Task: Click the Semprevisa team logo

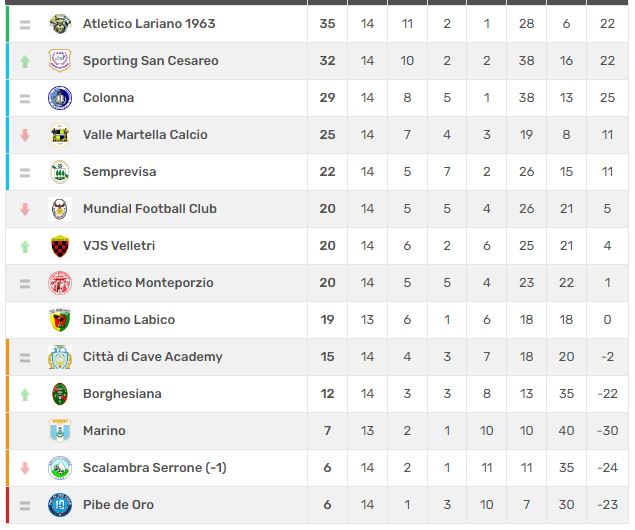Action: point(60,172)
